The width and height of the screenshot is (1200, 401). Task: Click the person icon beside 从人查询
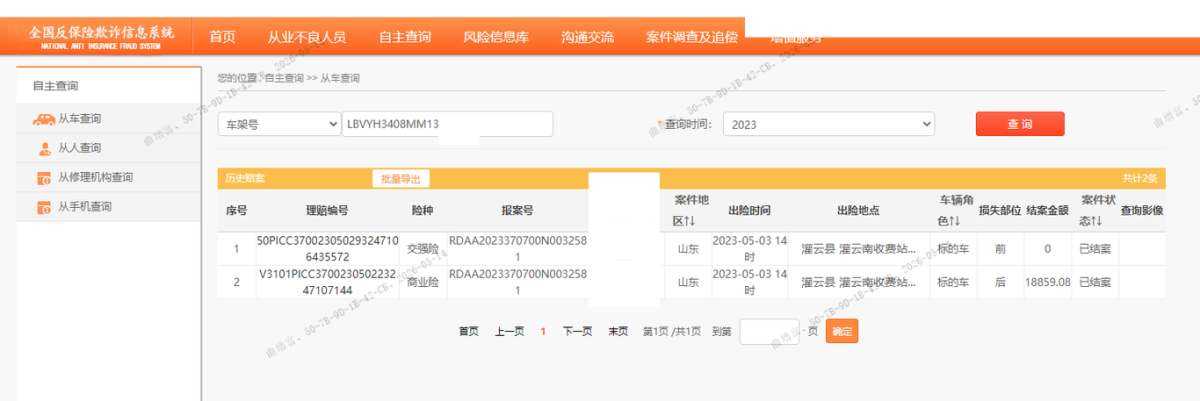tap(45, 148)
